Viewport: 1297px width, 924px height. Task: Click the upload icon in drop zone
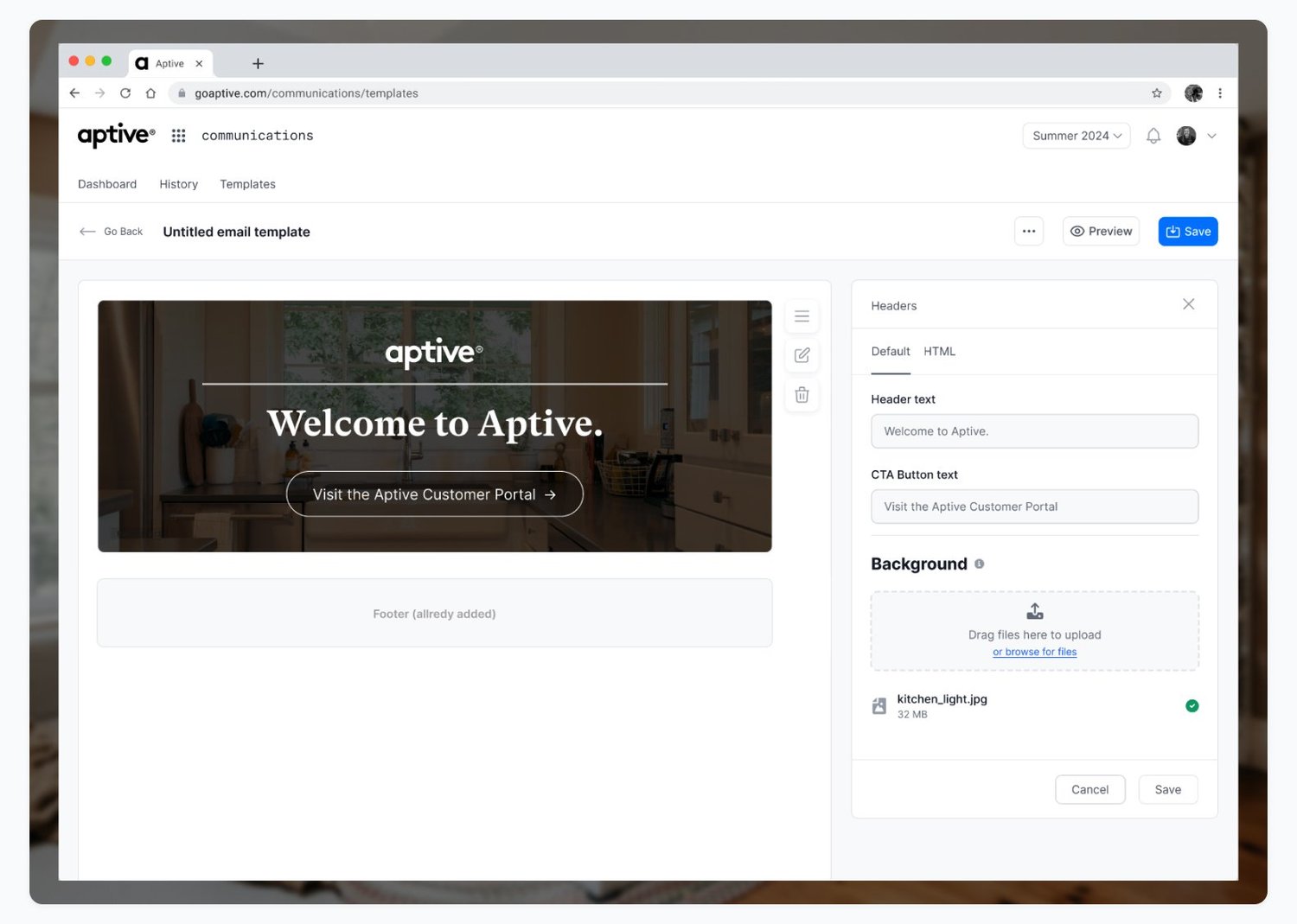coord(1035,612)
